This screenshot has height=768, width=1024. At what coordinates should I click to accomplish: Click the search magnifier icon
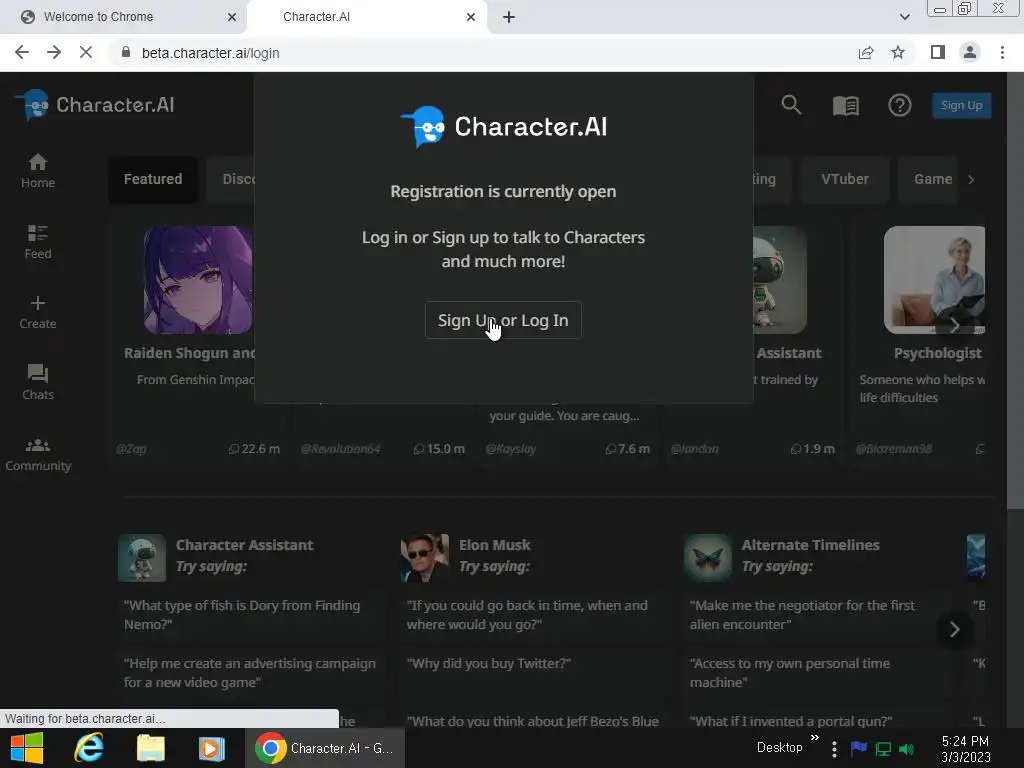pyautogui.click(x=791, y=104)
